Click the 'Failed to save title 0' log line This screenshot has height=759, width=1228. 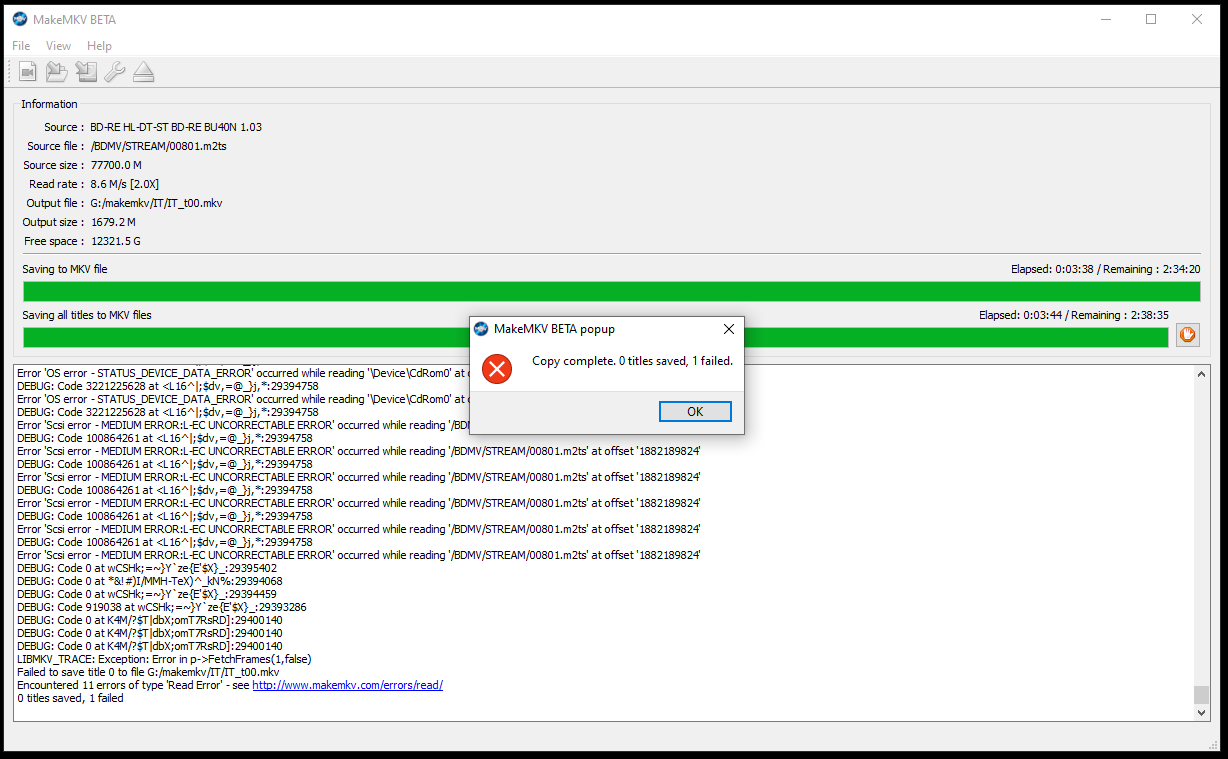coord(148,672)
